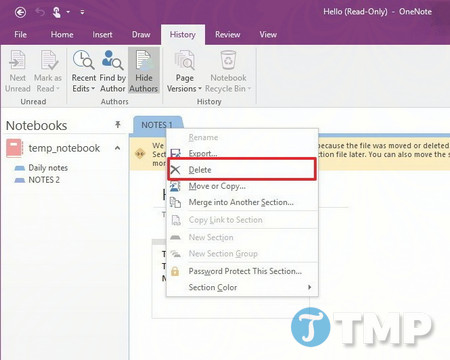
Task: Open Section Color submenu
Action: pyautogui.click(x=242, y=287)
